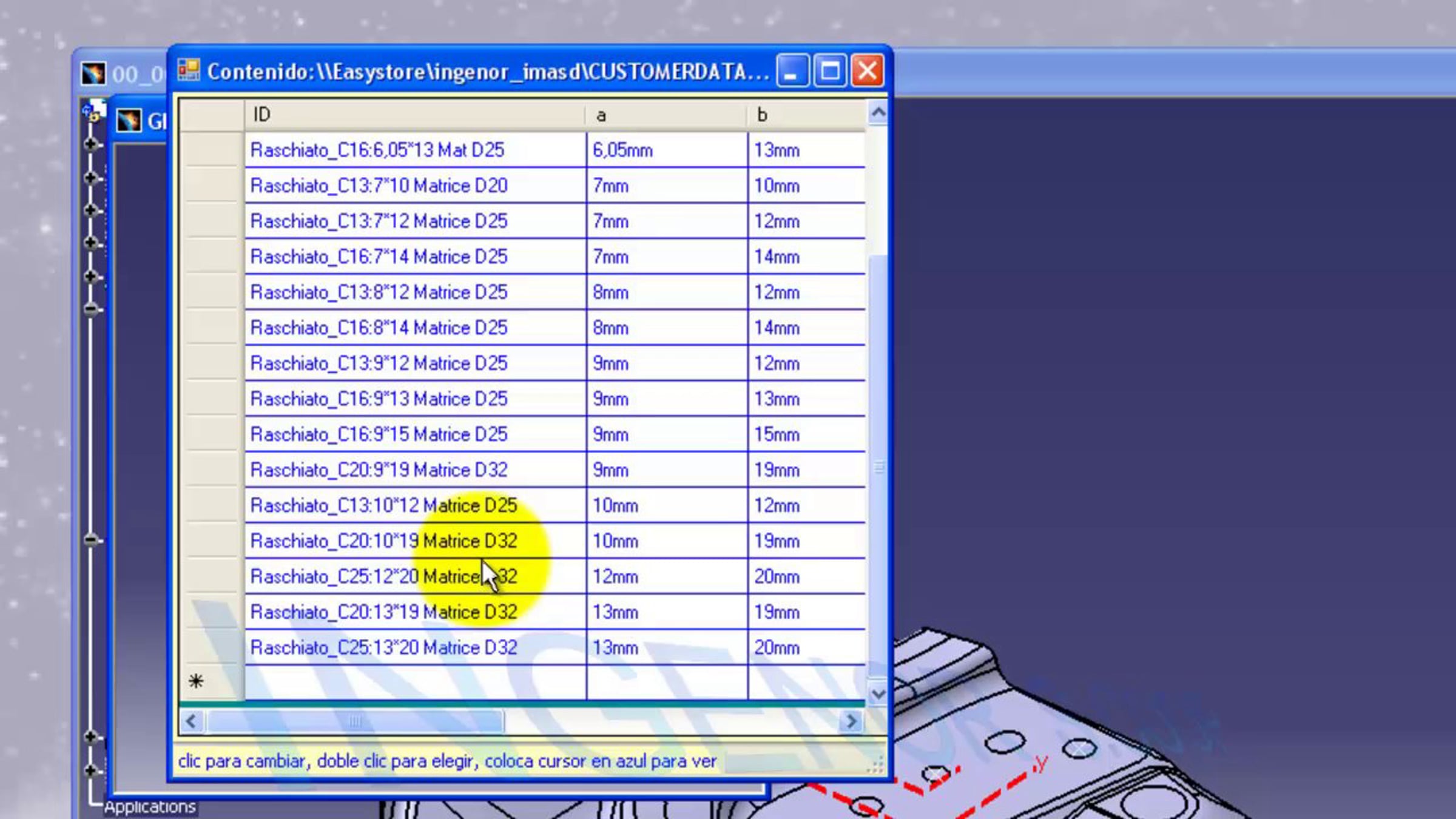1456x819 pixels.
Task: Click the left arrow of the horizontal scrollbar
Action: pyautogui.click(x=191, y=721)
